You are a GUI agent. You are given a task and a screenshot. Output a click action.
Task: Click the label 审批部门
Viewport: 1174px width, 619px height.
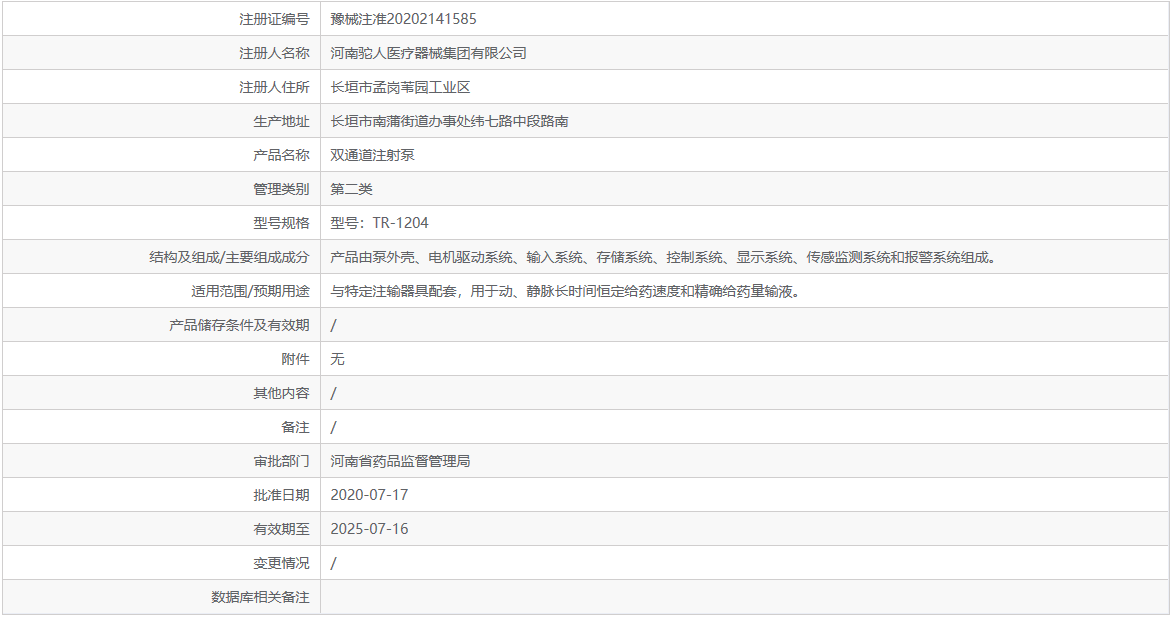pyautogui.click(x=281, y=461)
